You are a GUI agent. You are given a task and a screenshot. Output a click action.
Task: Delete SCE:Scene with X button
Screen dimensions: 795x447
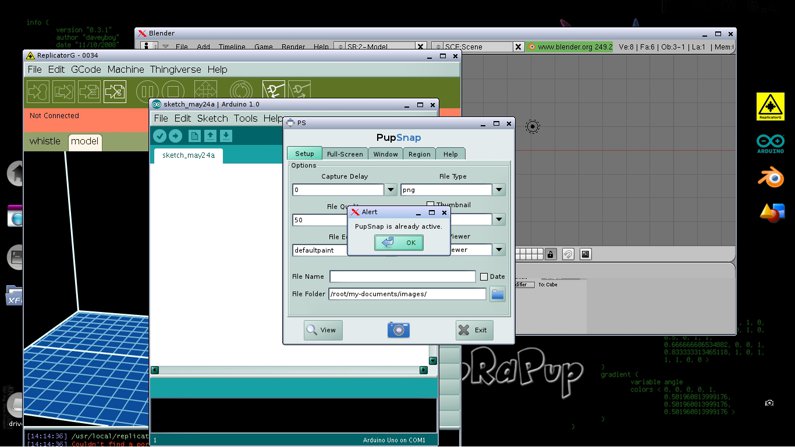point(518,47)
